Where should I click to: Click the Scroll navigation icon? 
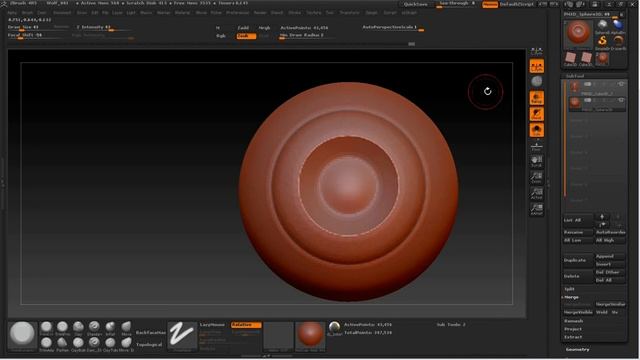coord(536,161)
